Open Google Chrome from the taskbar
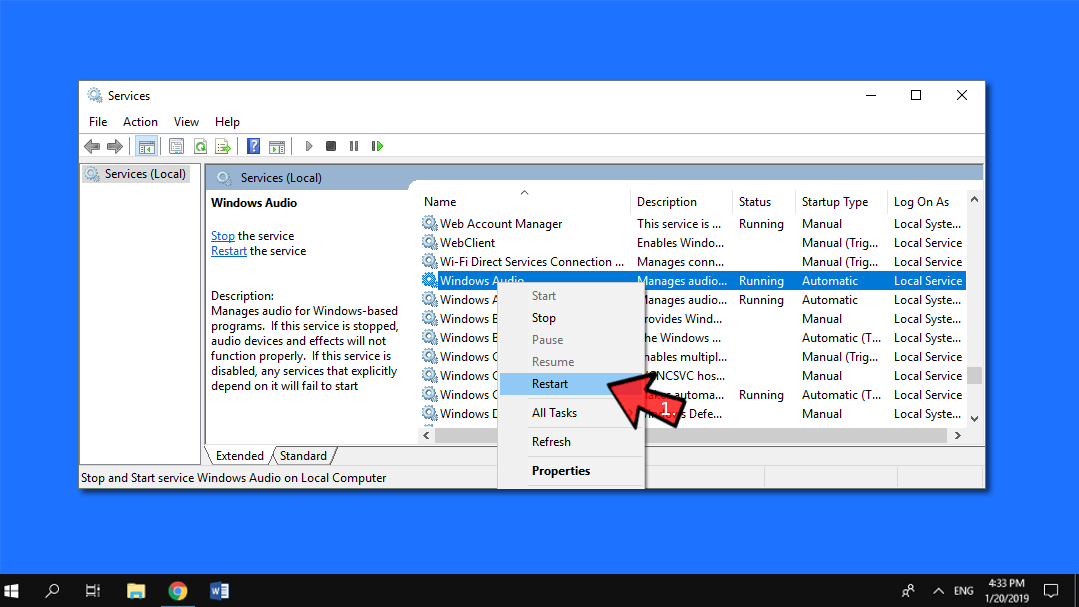 (x=178, y=590)
